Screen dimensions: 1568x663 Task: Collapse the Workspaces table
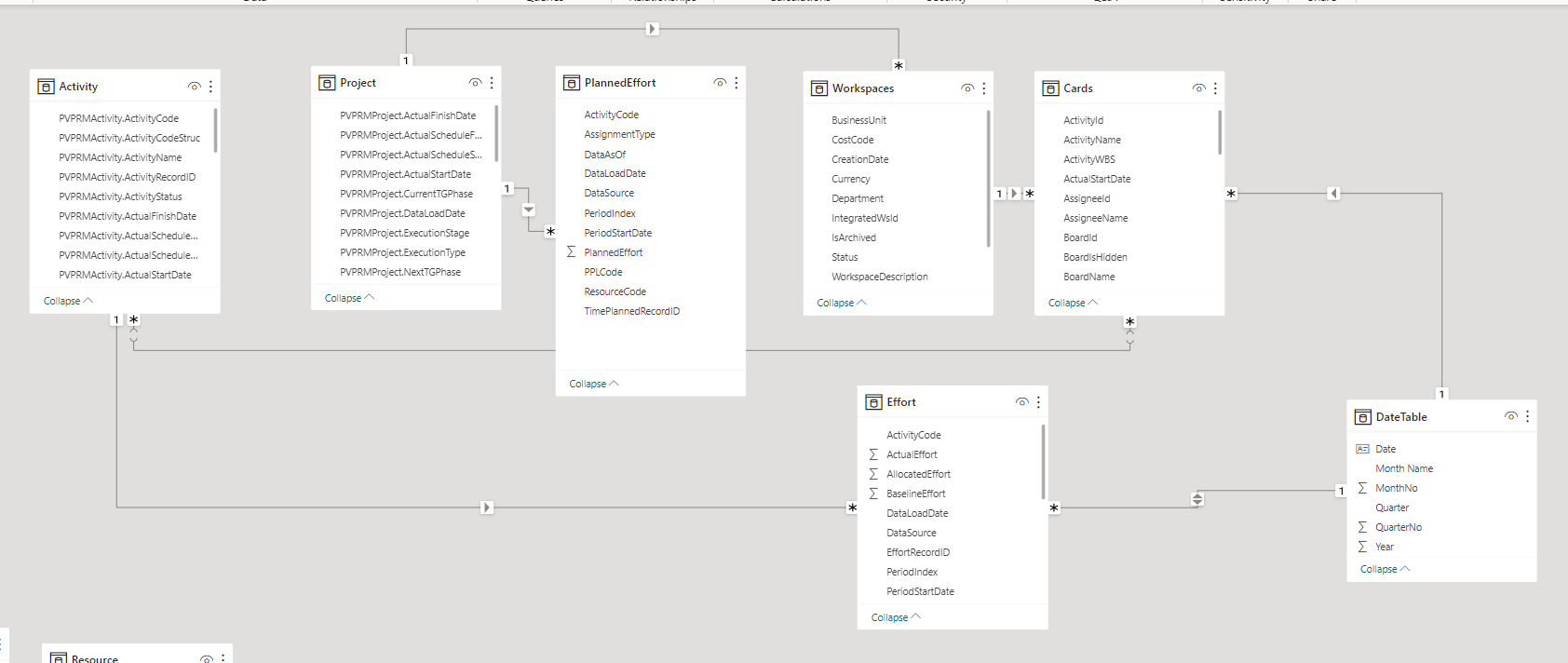click(842, 303)
